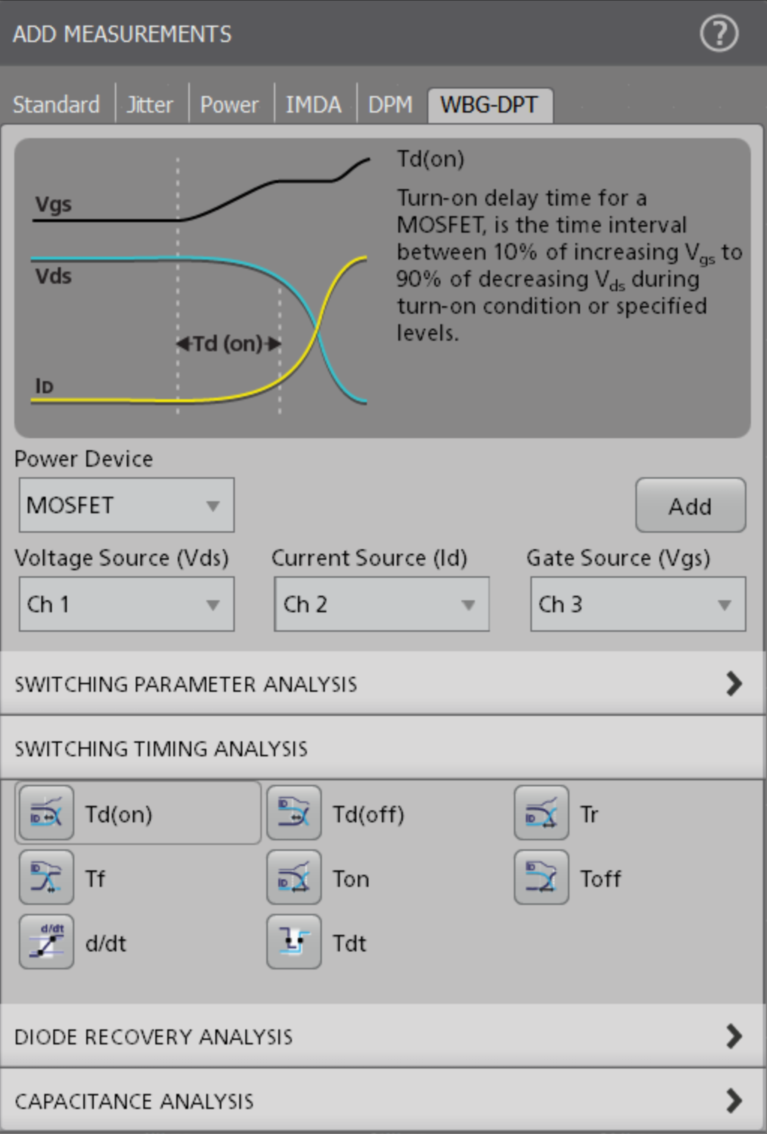The image size is (767, 1134).
Task: Select the Toff measurement icon
Action: (541, 878)
